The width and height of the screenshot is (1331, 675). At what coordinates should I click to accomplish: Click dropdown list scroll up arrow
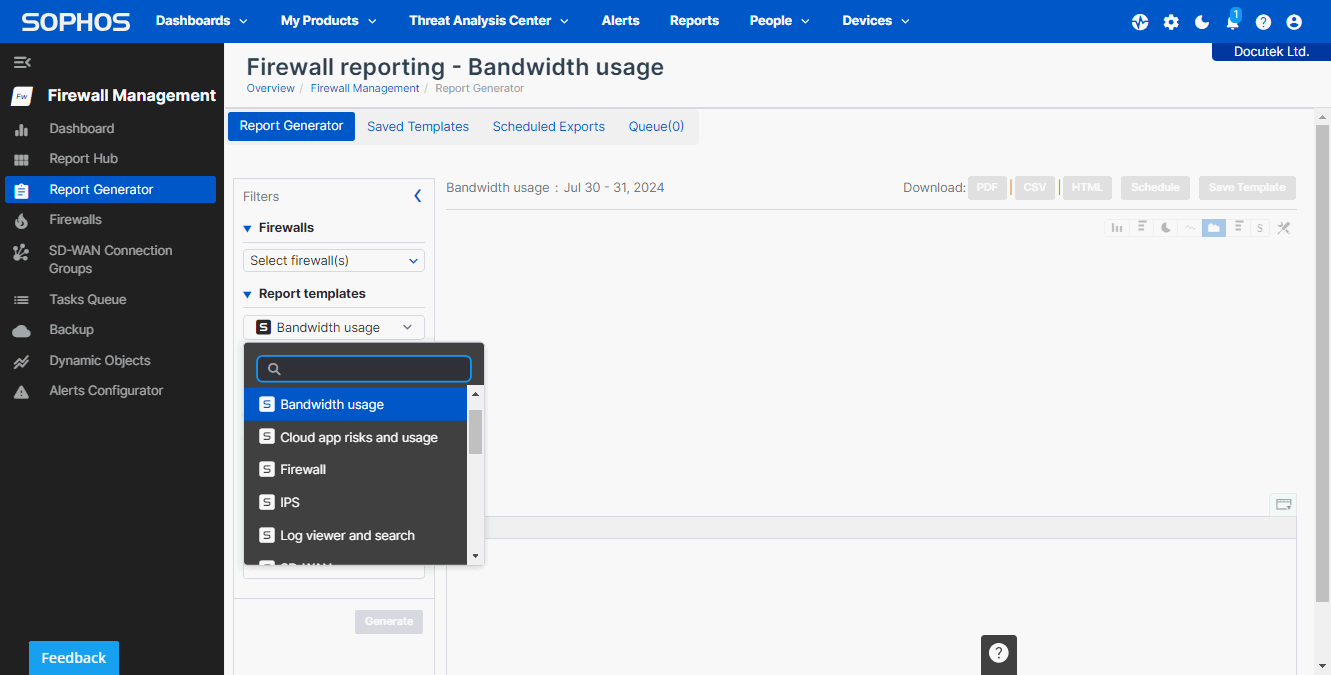[x=475, y=395]
